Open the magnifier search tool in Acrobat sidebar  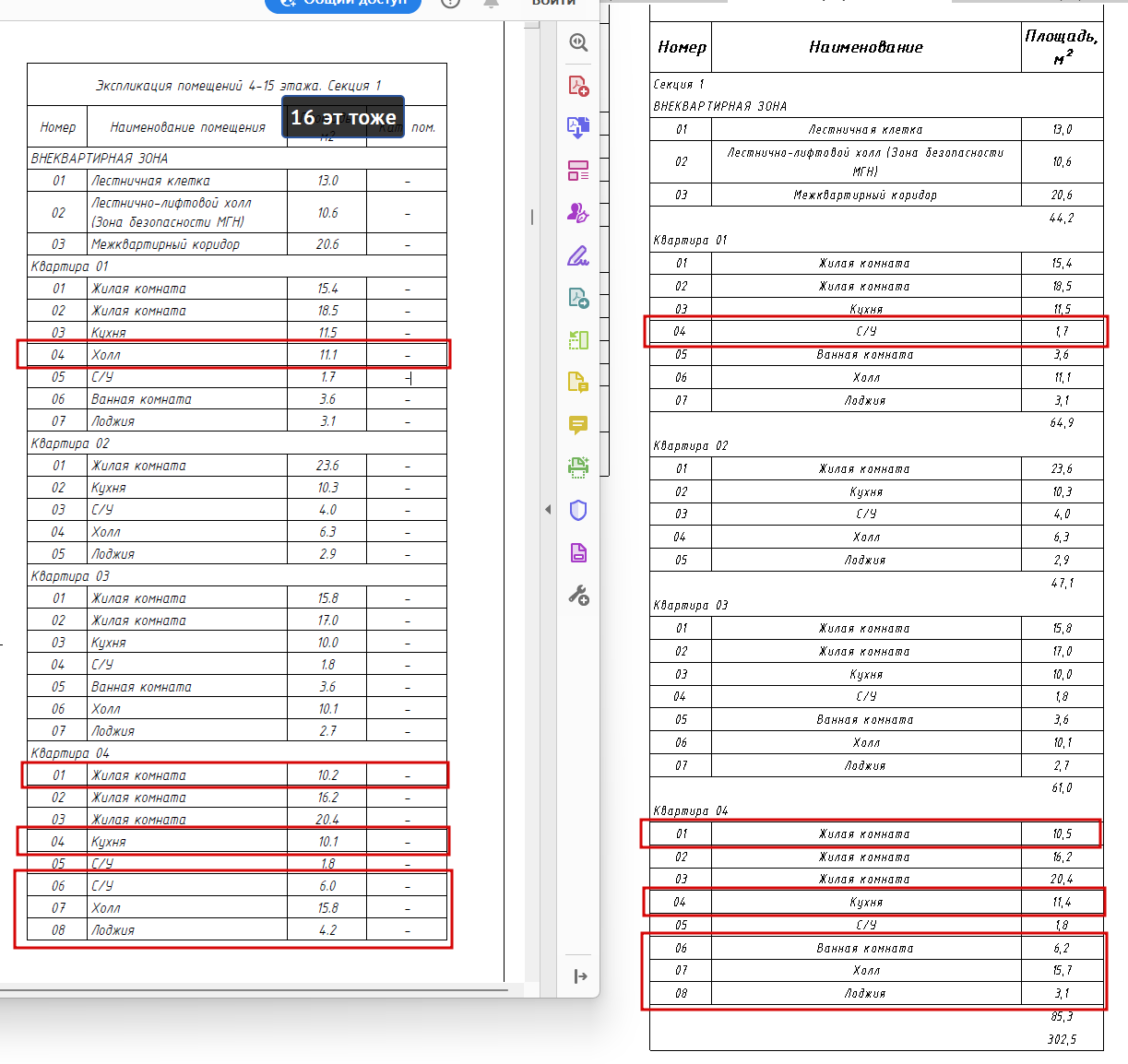click(578, 42)
